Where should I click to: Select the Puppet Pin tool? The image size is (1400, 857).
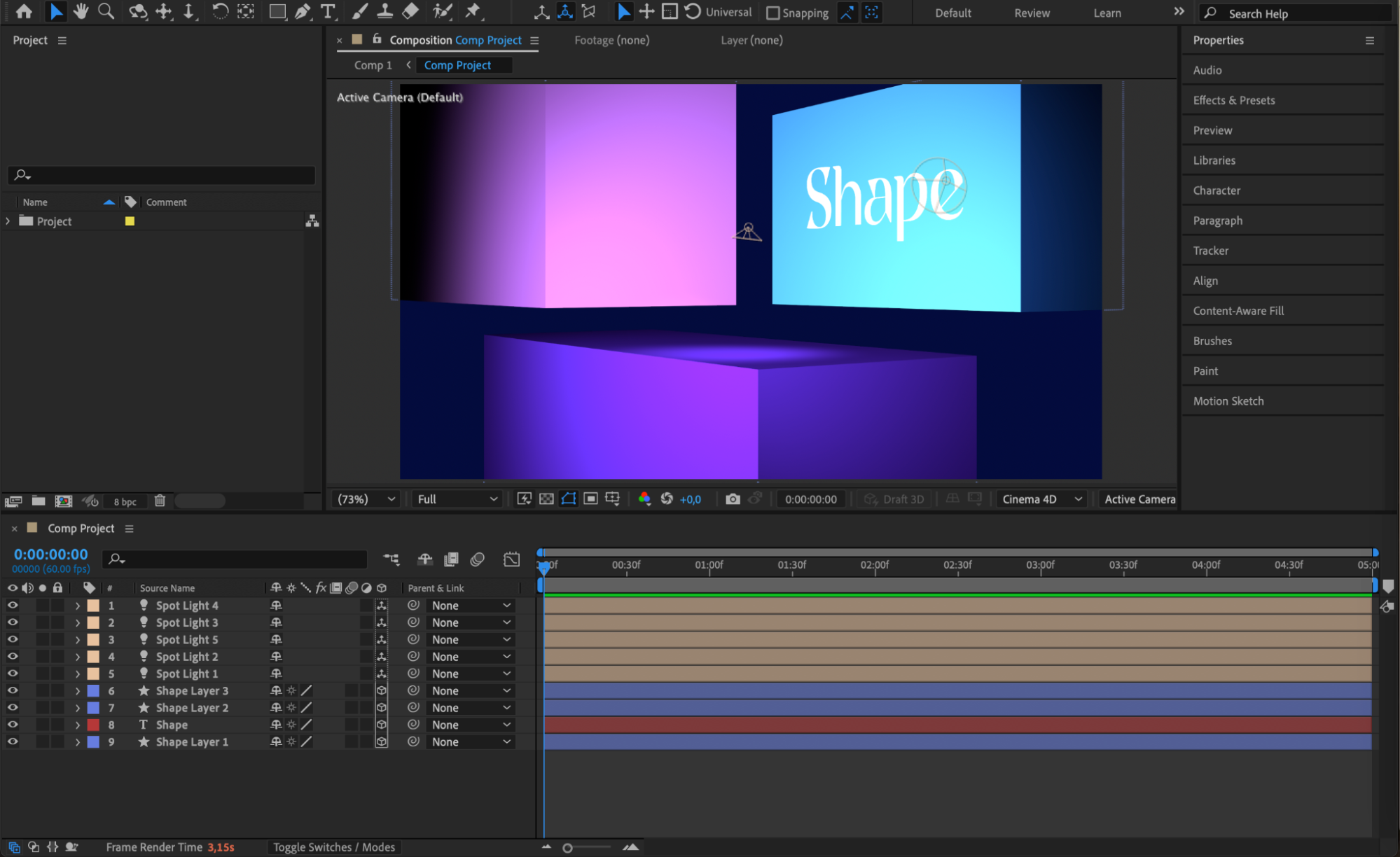coord(473,11)
